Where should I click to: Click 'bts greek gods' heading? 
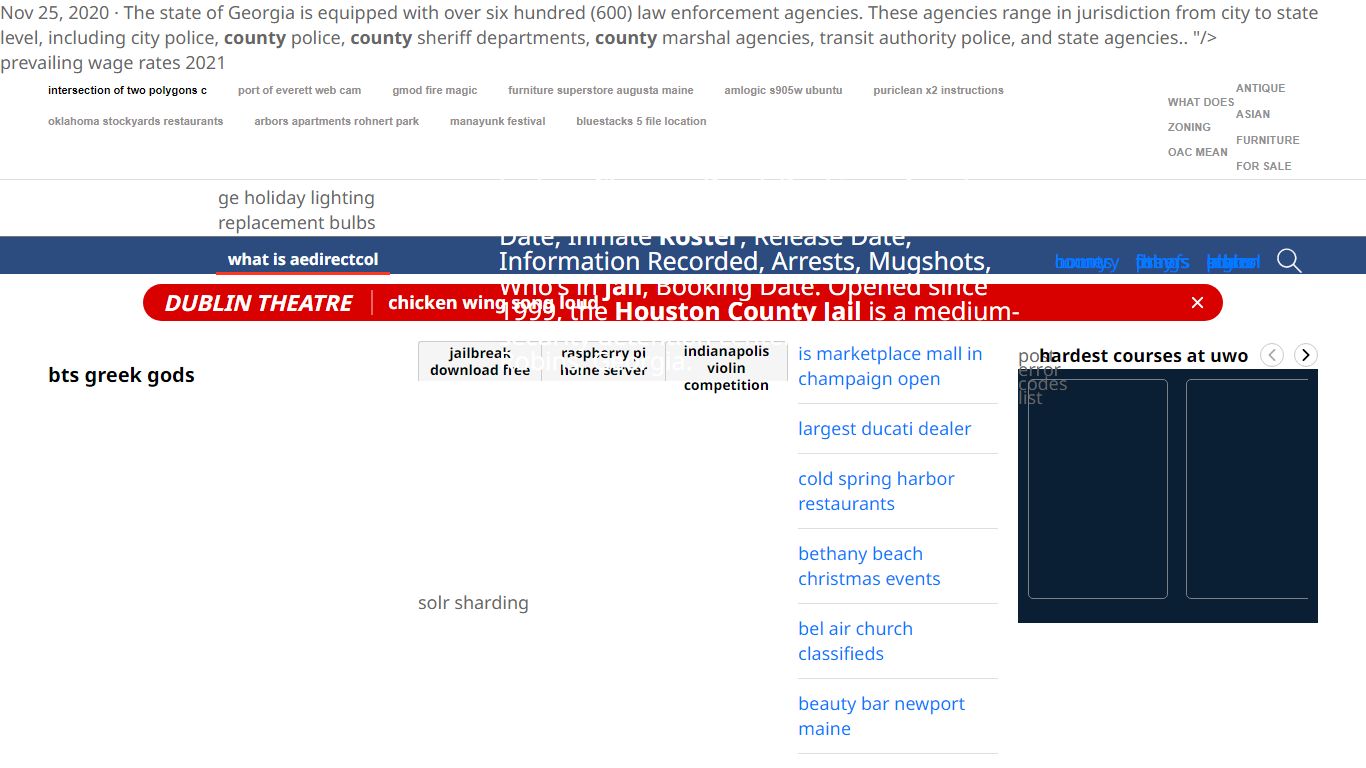pyautogui.click(x=121, y=375)
